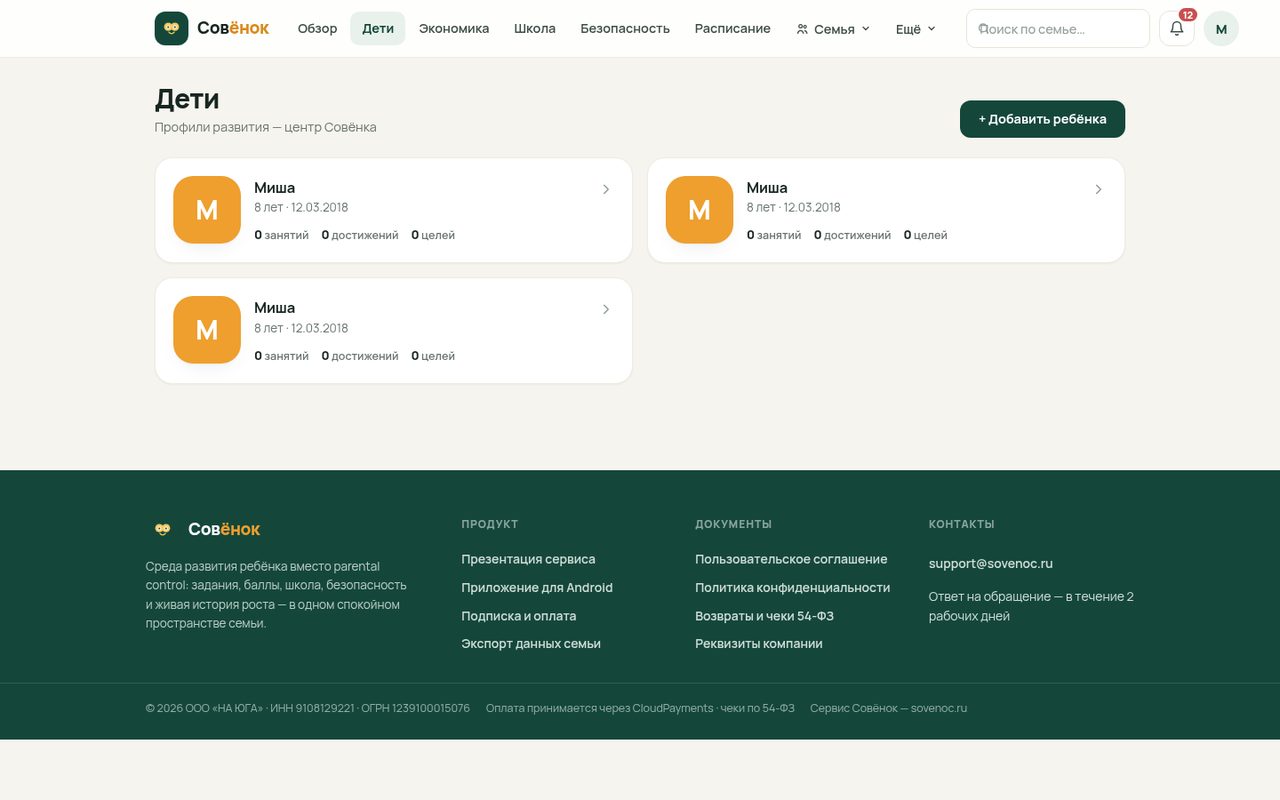Image resolution: width=1280 pixels, height=800 pixels.
Task: Click the Дети page heading
Action: (187, 99)
